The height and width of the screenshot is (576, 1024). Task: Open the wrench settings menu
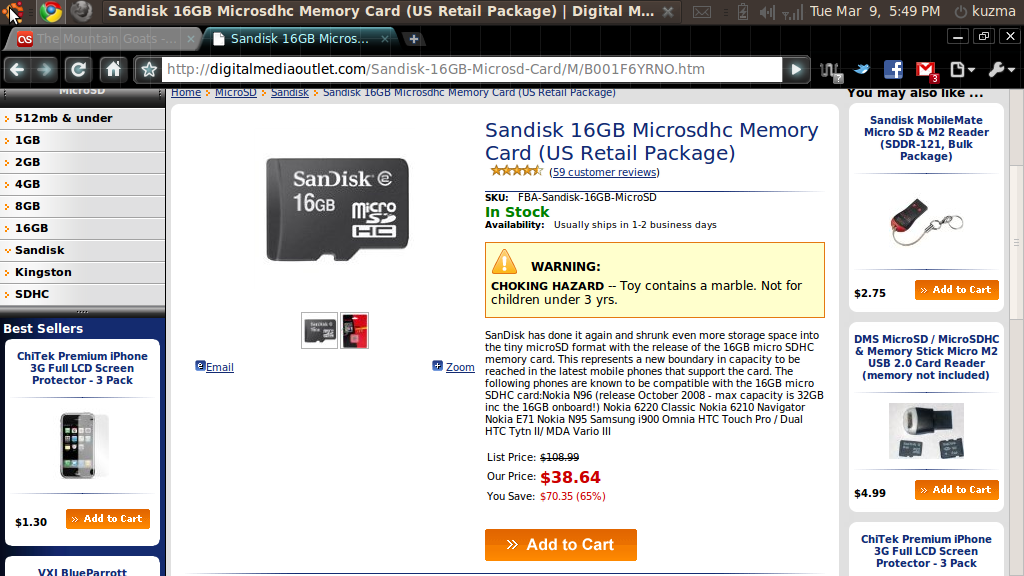click(999, 70)
